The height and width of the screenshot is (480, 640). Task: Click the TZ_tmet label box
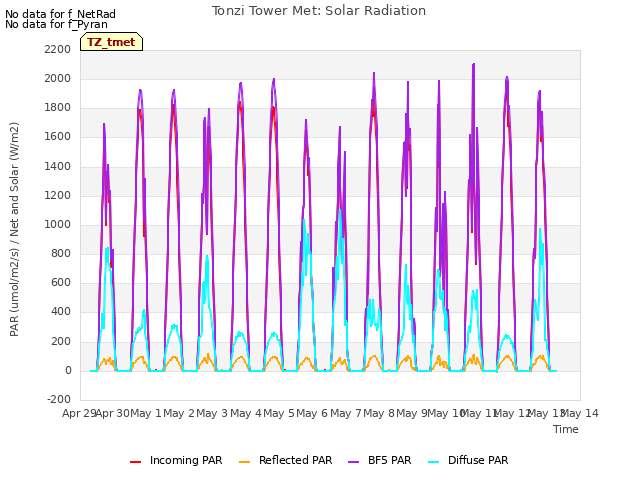[x=111, y=42]
